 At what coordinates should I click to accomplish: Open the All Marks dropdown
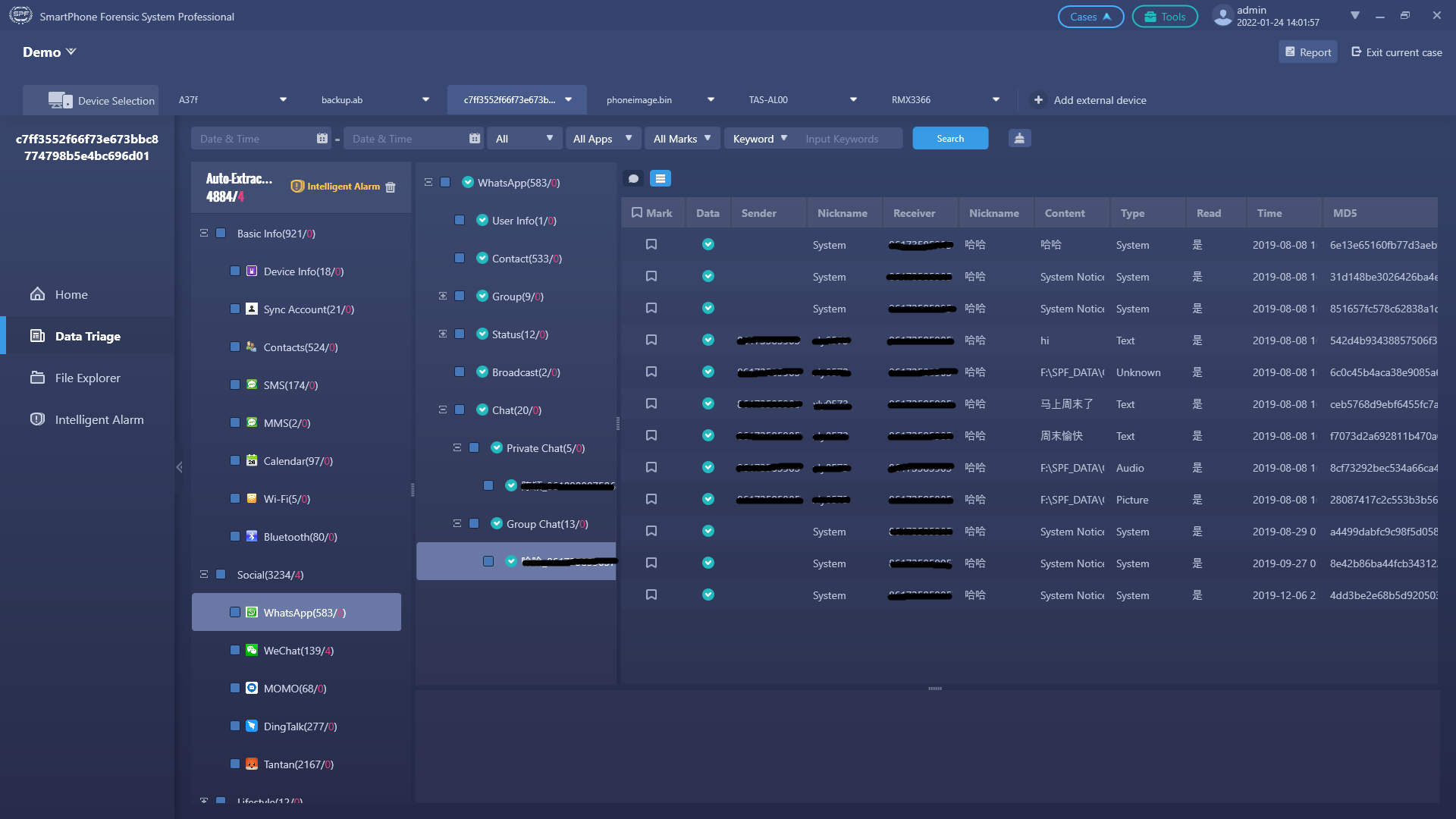click(682, 139)
